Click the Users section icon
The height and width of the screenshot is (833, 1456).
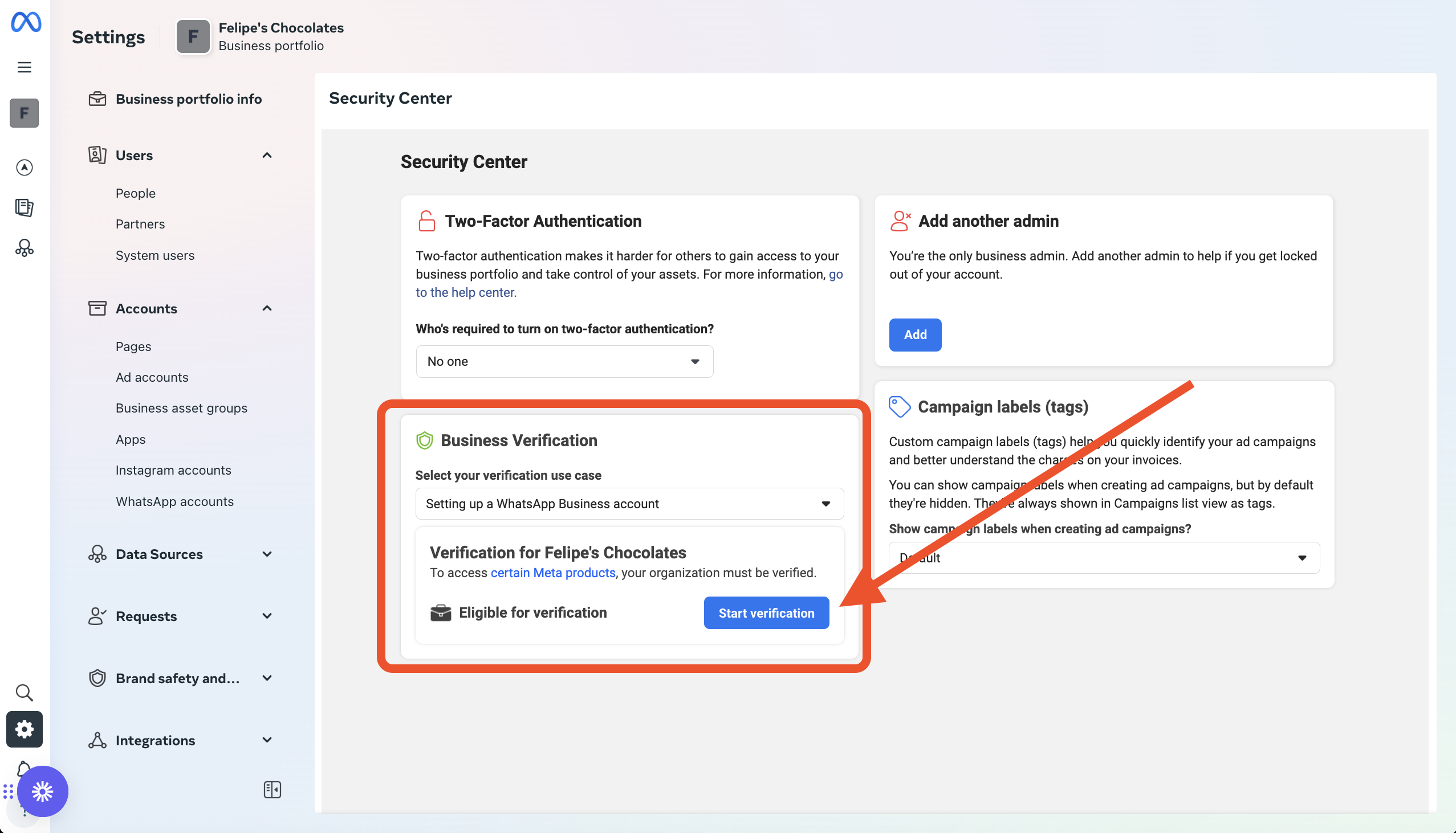(x=97, y=155)
